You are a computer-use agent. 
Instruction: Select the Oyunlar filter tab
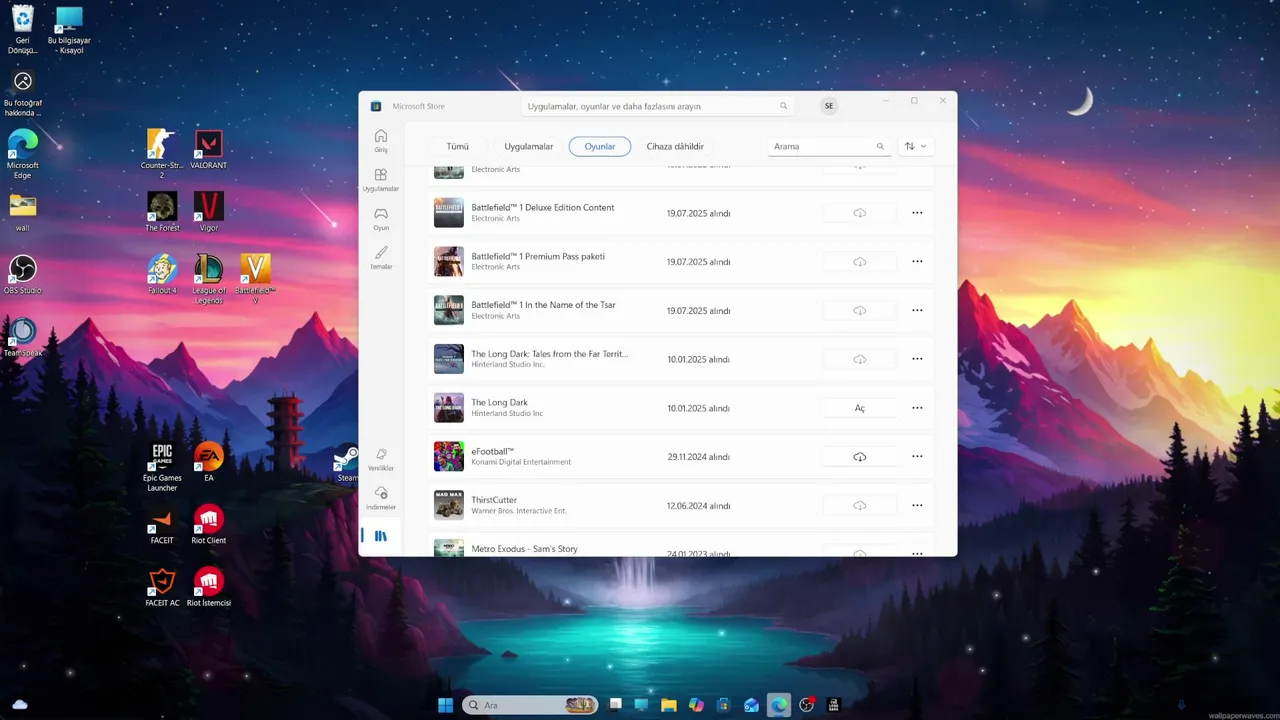pos(600,146)
